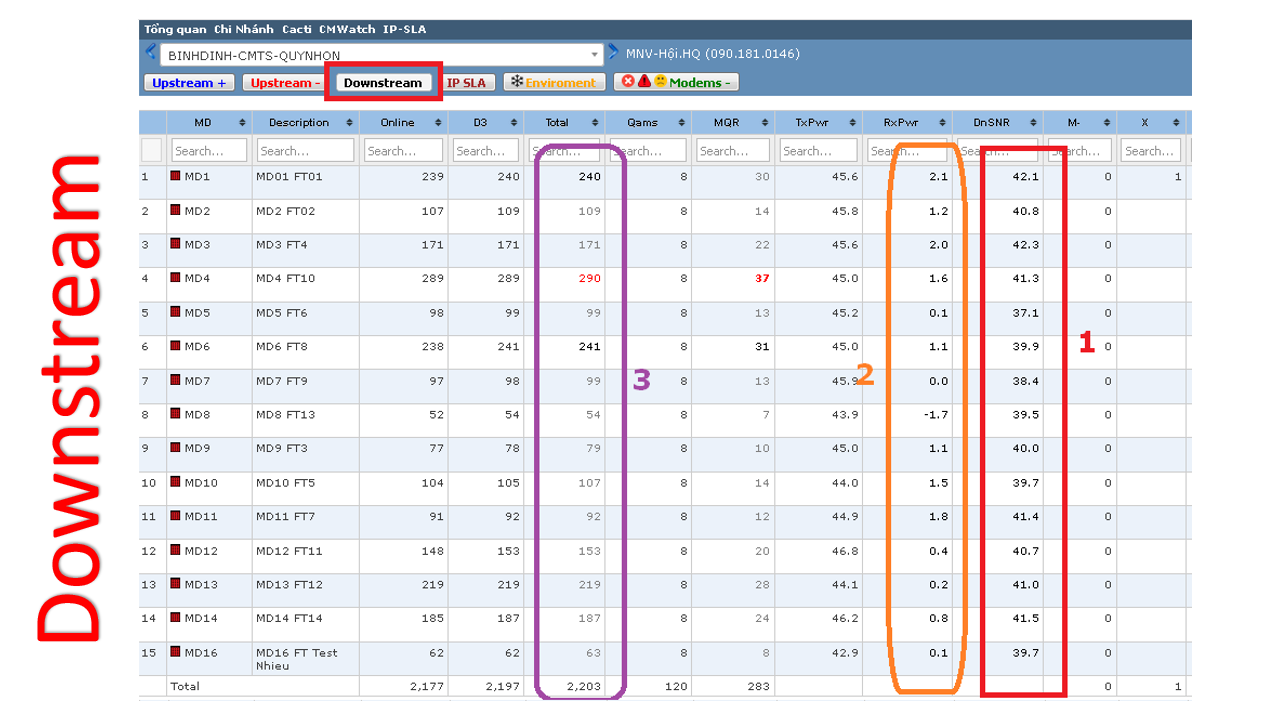The image size is (1280, 720).
Task: Go to previous CMTS using left arrow
Action: [x=151, y=52]
